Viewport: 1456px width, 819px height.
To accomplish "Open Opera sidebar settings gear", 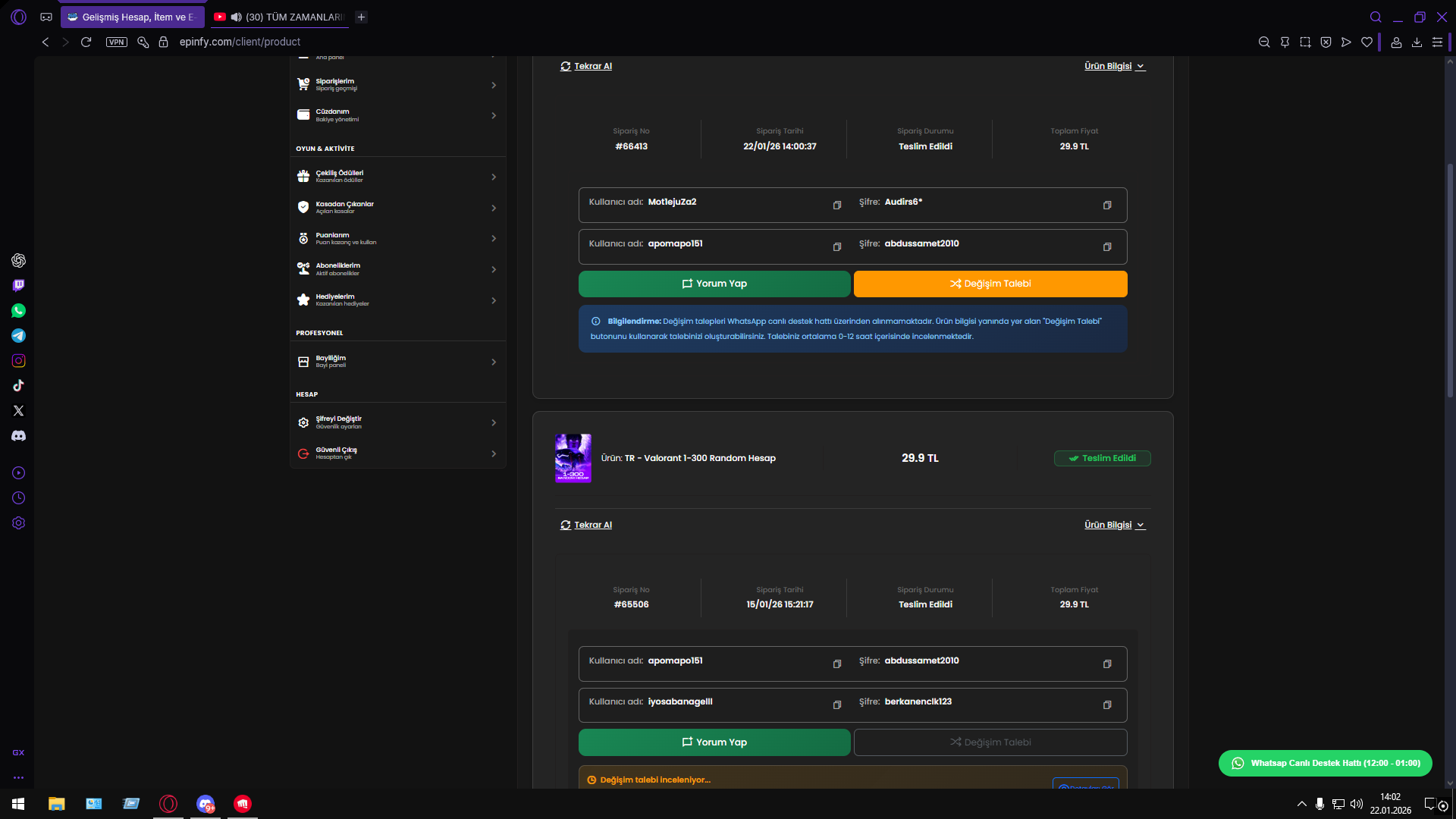I will [19, 523].
